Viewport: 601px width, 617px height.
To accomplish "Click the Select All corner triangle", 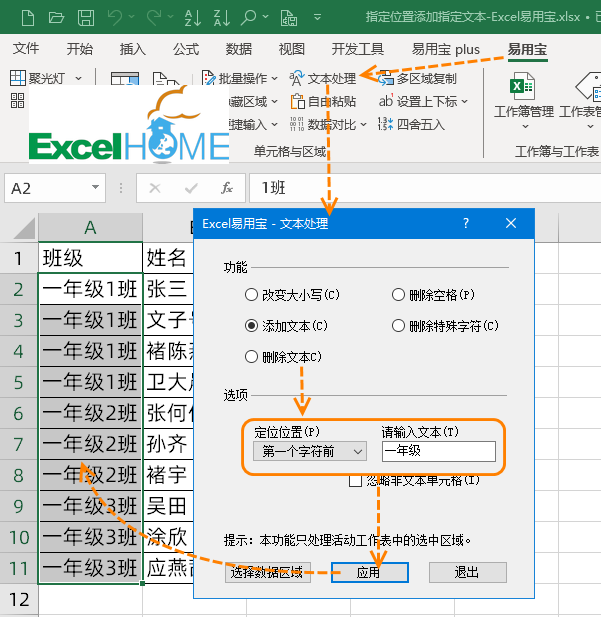I will (24, 228).
